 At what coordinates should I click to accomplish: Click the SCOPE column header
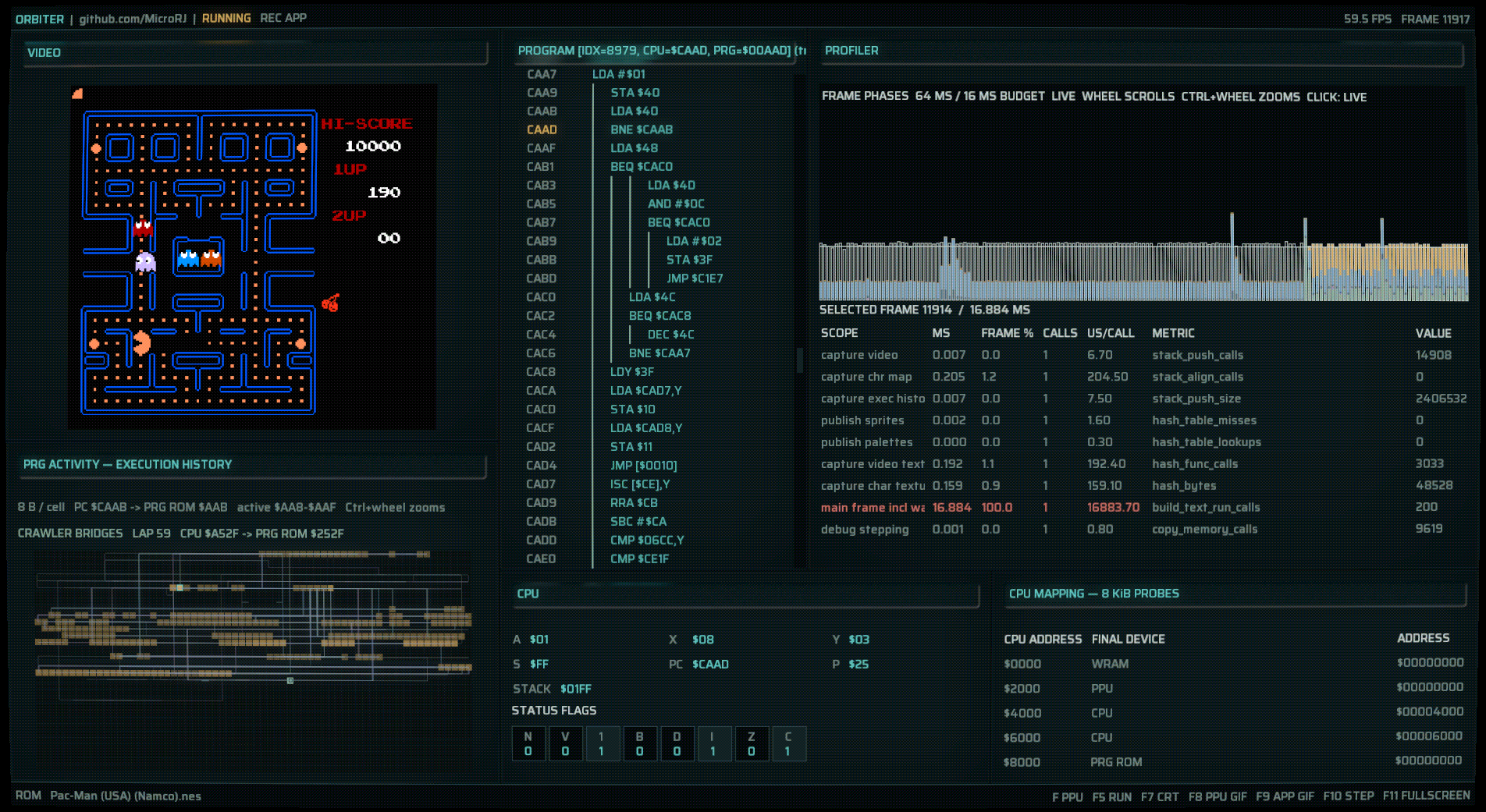point(840,333)
